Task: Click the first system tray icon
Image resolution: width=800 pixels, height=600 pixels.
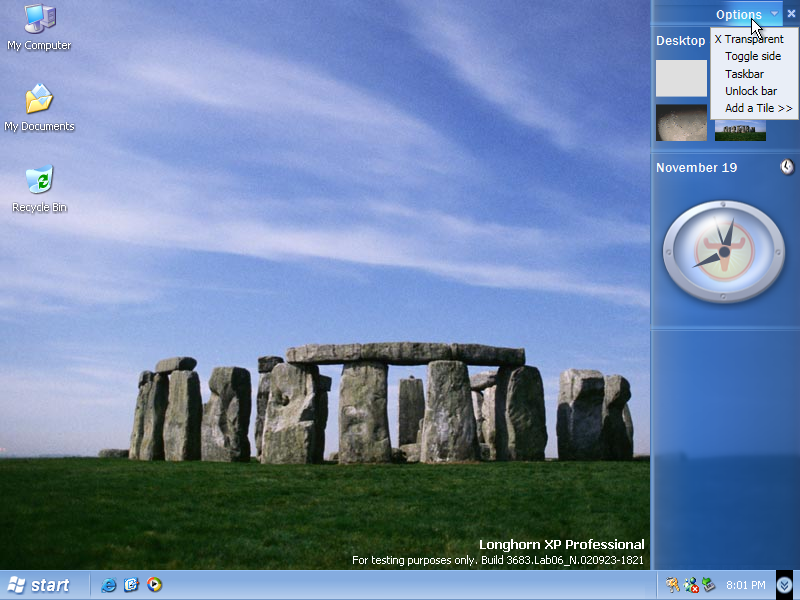Action: 673,585
